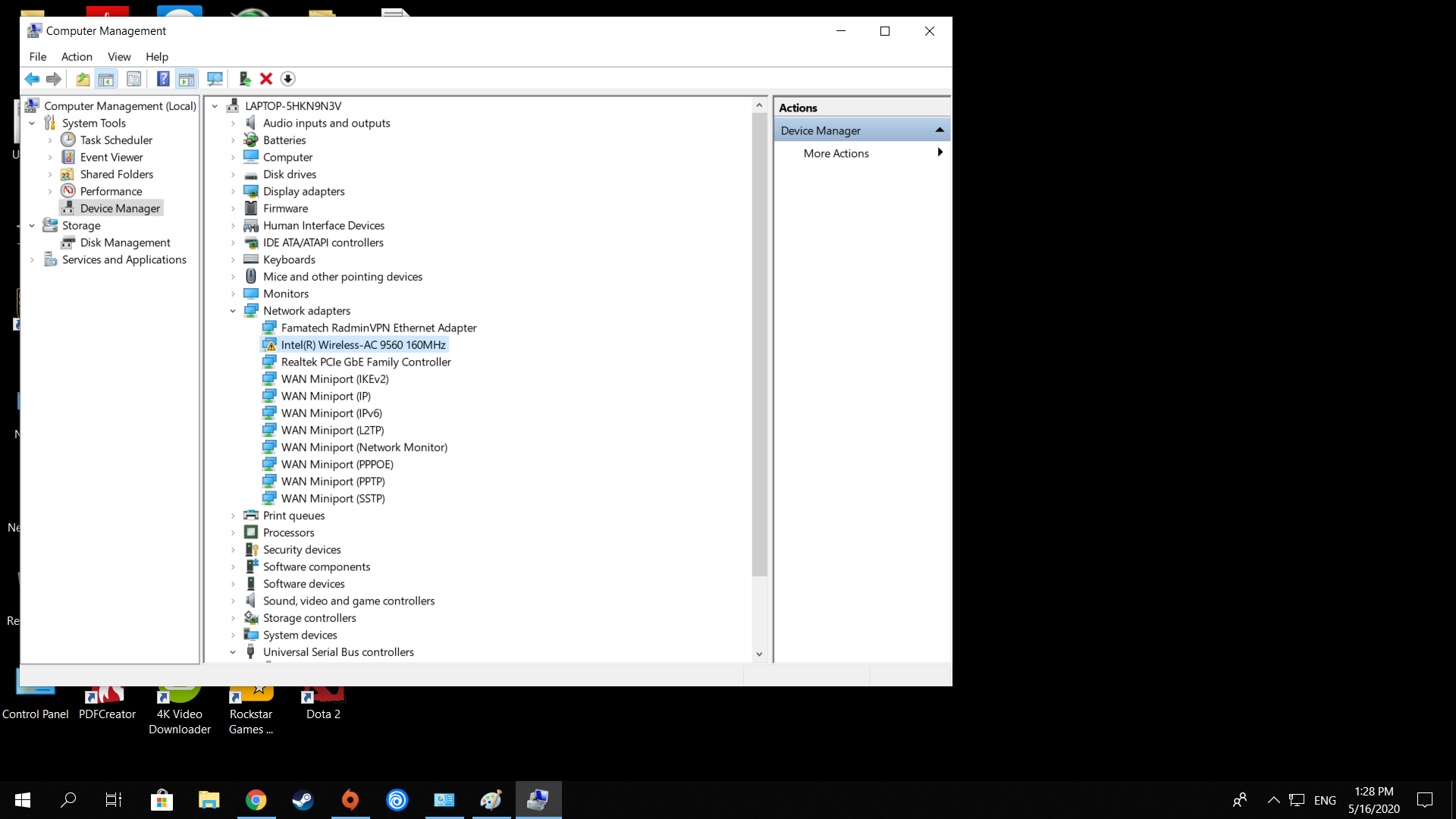Image resolution: width=1456 pixels, height=819 pixels.
Task: Collapse the Storage node
Action: point(32,226)
